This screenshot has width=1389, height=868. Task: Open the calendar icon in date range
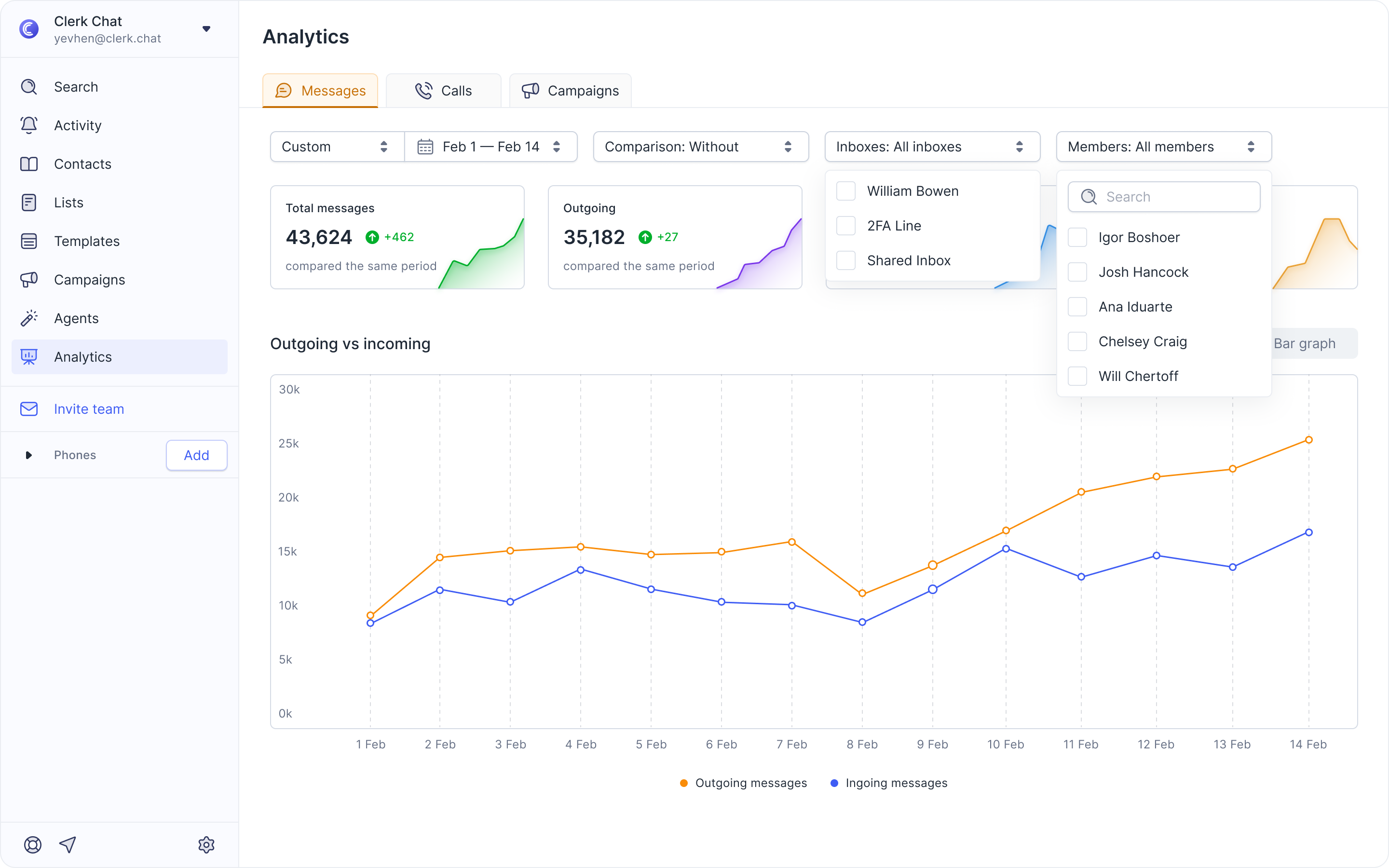click(425, 147)
